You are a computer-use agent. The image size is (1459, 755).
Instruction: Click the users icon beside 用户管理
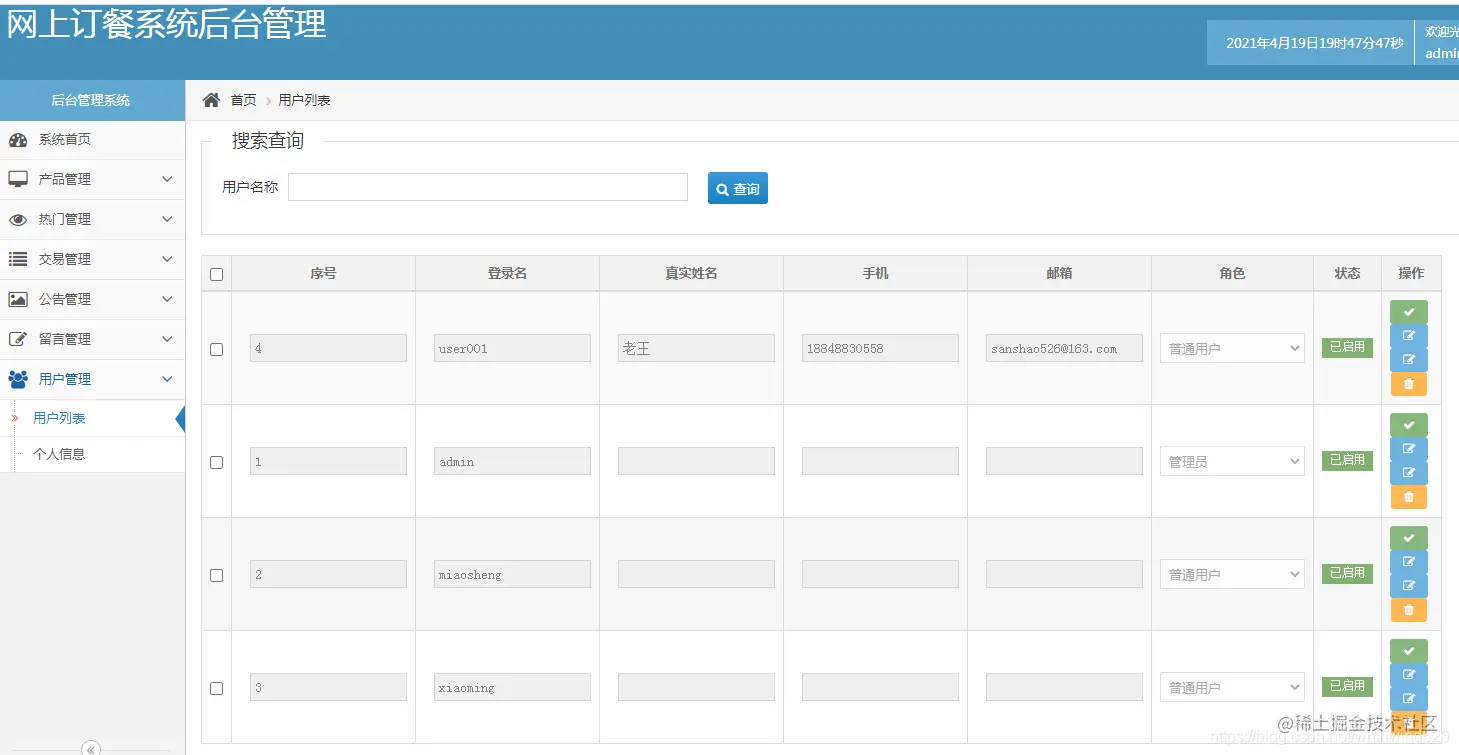point(18,379)
